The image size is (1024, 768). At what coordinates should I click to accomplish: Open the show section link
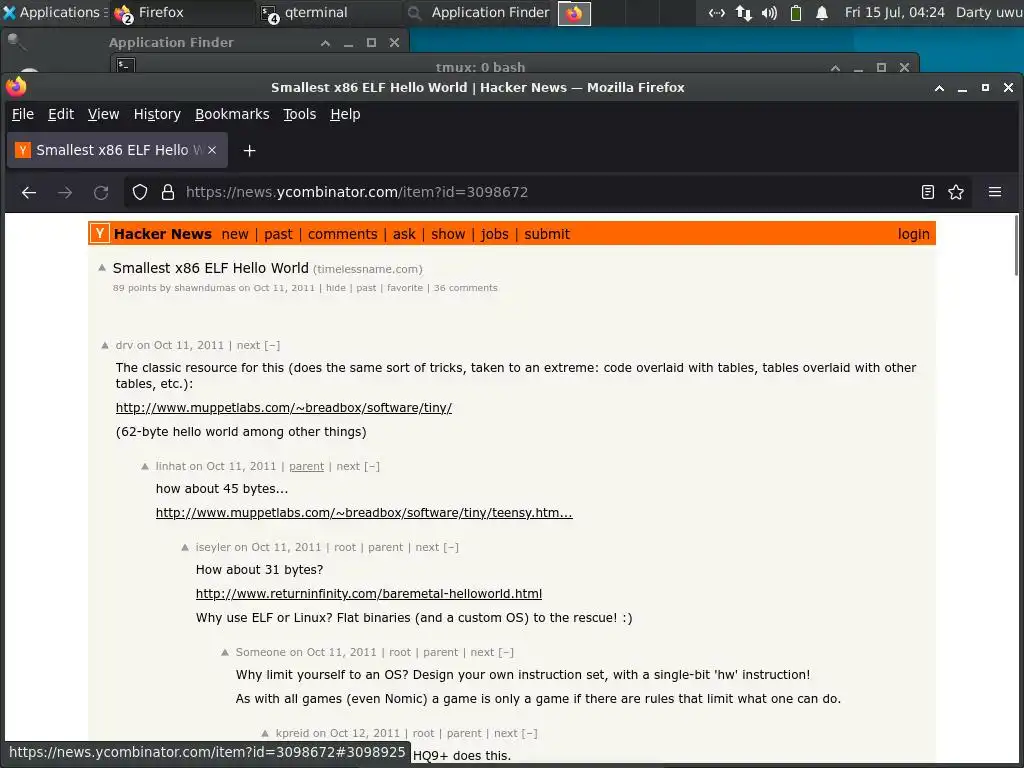point(448,234)
